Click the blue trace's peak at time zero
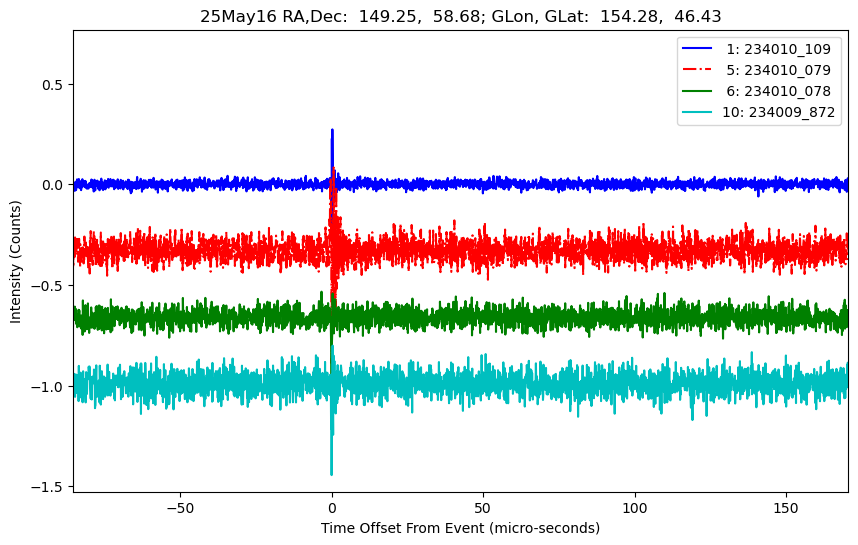Screen dimensions: 858x545 (332, 131)
